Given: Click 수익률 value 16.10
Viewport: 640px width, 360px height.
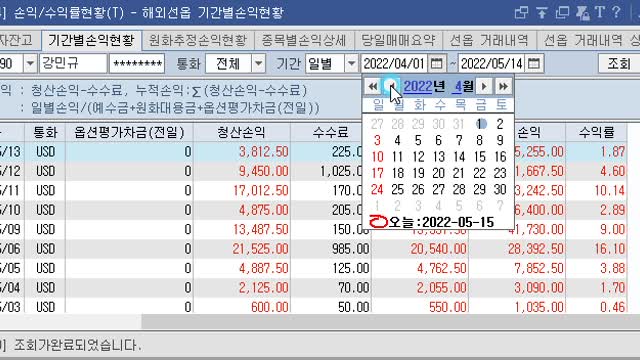Looking at the screenshot, I should (x=610, y=249).
